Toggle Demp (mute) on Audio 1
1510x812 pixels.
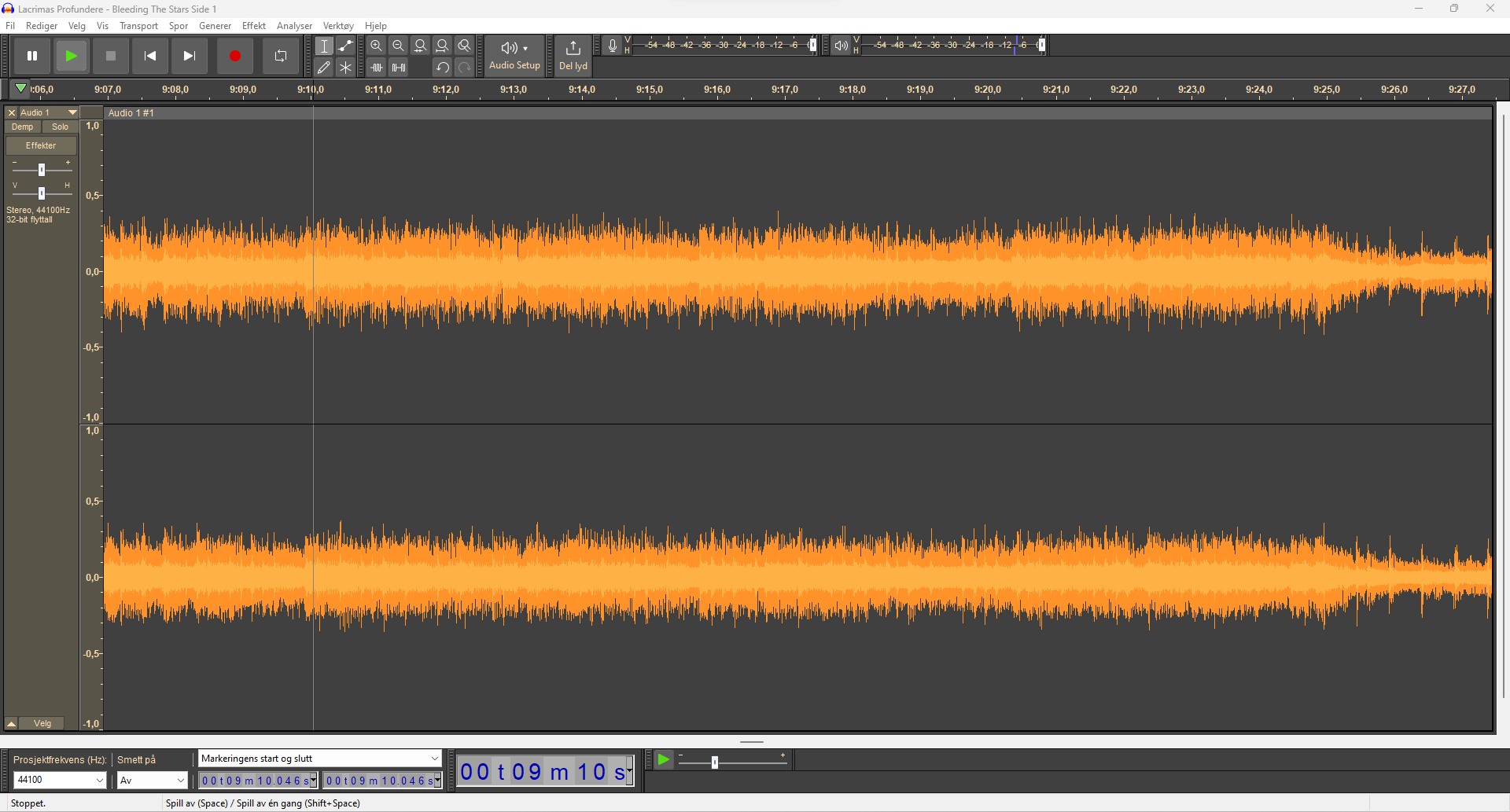tap(23, 127)
